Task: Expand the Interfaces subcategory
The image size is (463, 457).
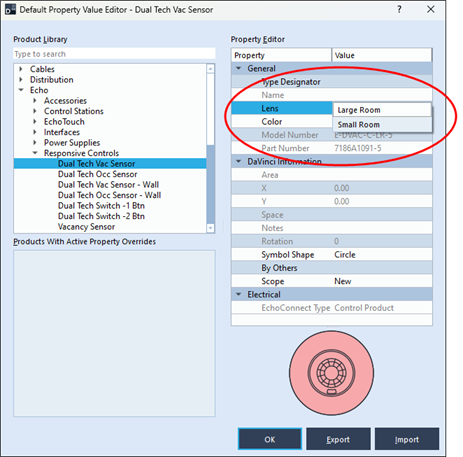Action: click(35, 132)
